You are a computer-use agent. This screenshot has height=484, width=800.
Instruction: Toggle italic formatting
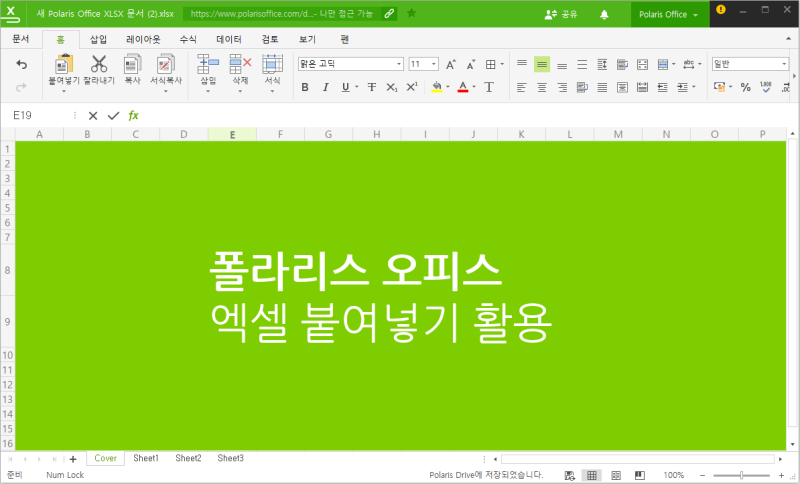coord(326,87)
